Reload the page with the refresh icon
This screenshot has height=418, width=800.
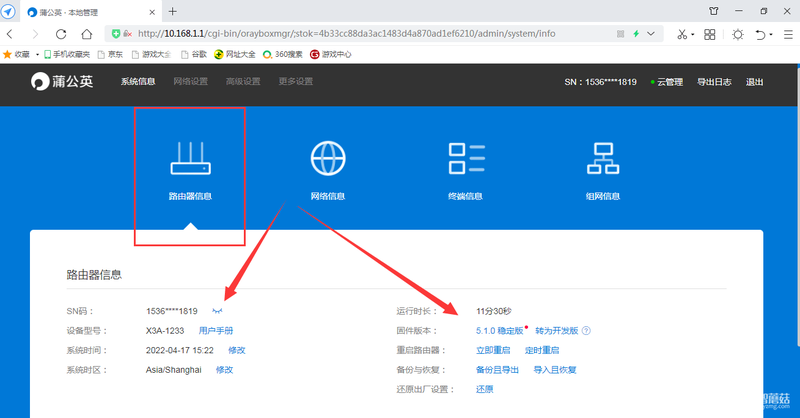(x=61, y=34)
